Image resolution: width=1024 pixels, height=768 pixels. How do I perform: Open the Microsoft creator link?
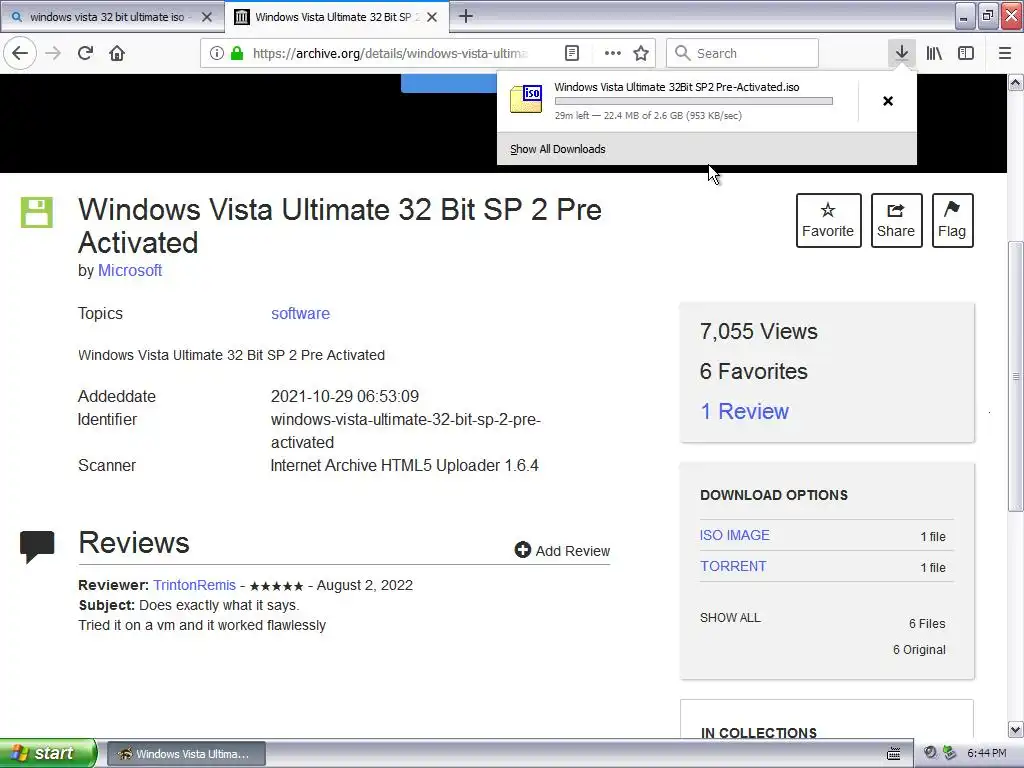130,270
